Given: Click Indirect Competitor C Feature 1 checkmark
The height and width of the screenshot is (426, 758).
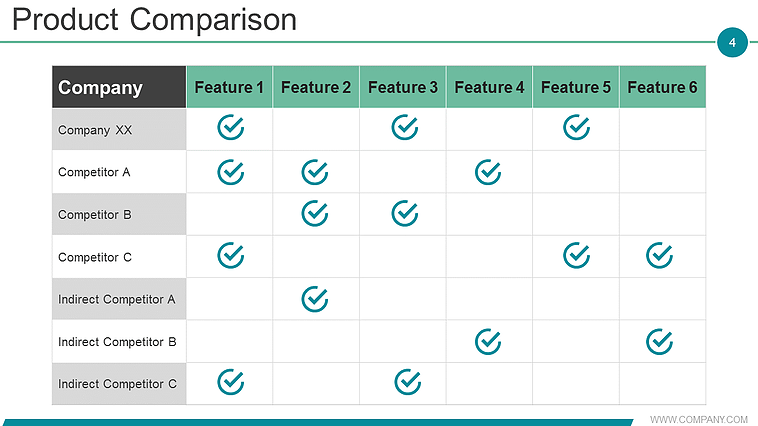Looking at the screenshot, I should (230, 381).
